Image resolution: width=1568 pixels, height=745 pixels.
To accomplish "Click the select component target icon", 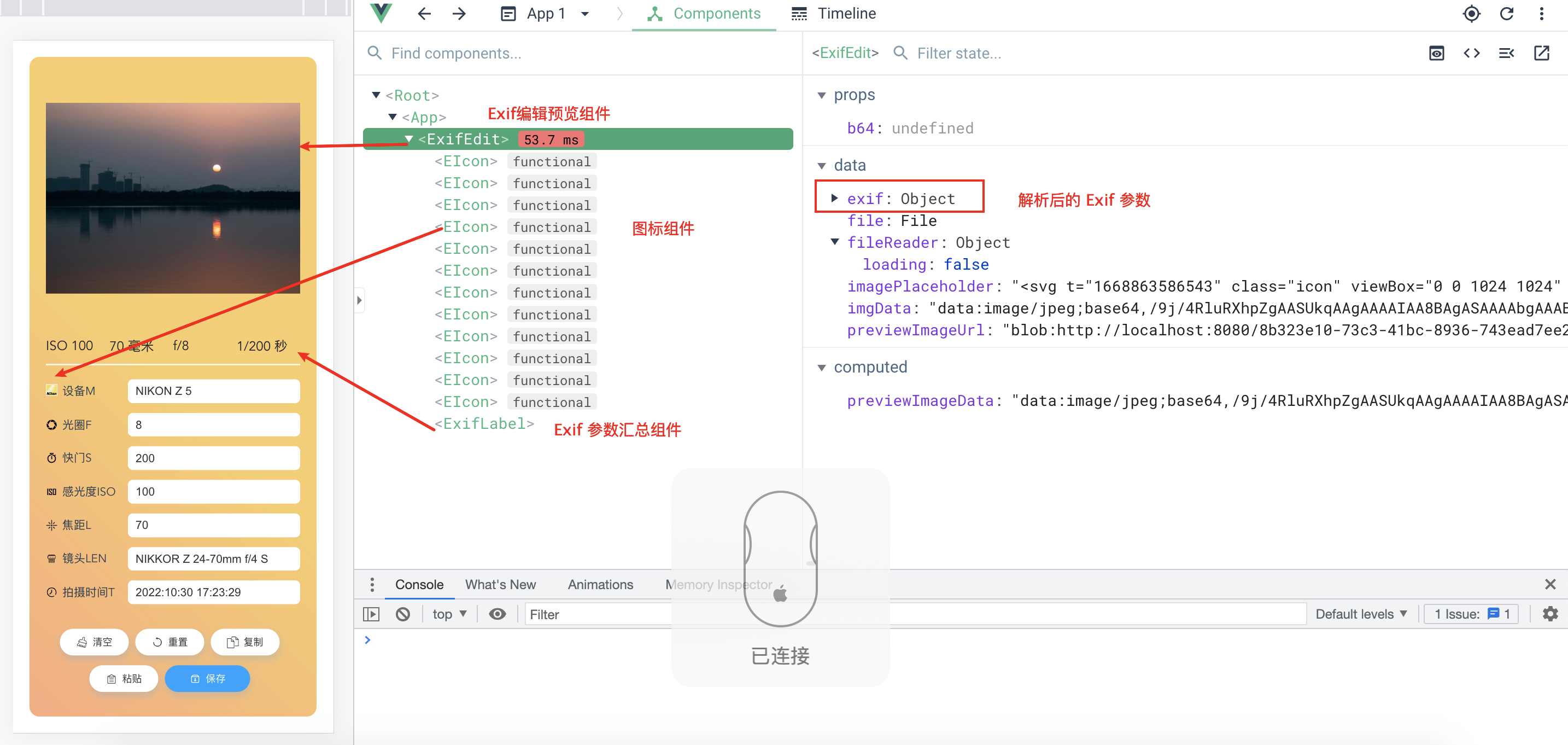I will (x=1471, y=14).
